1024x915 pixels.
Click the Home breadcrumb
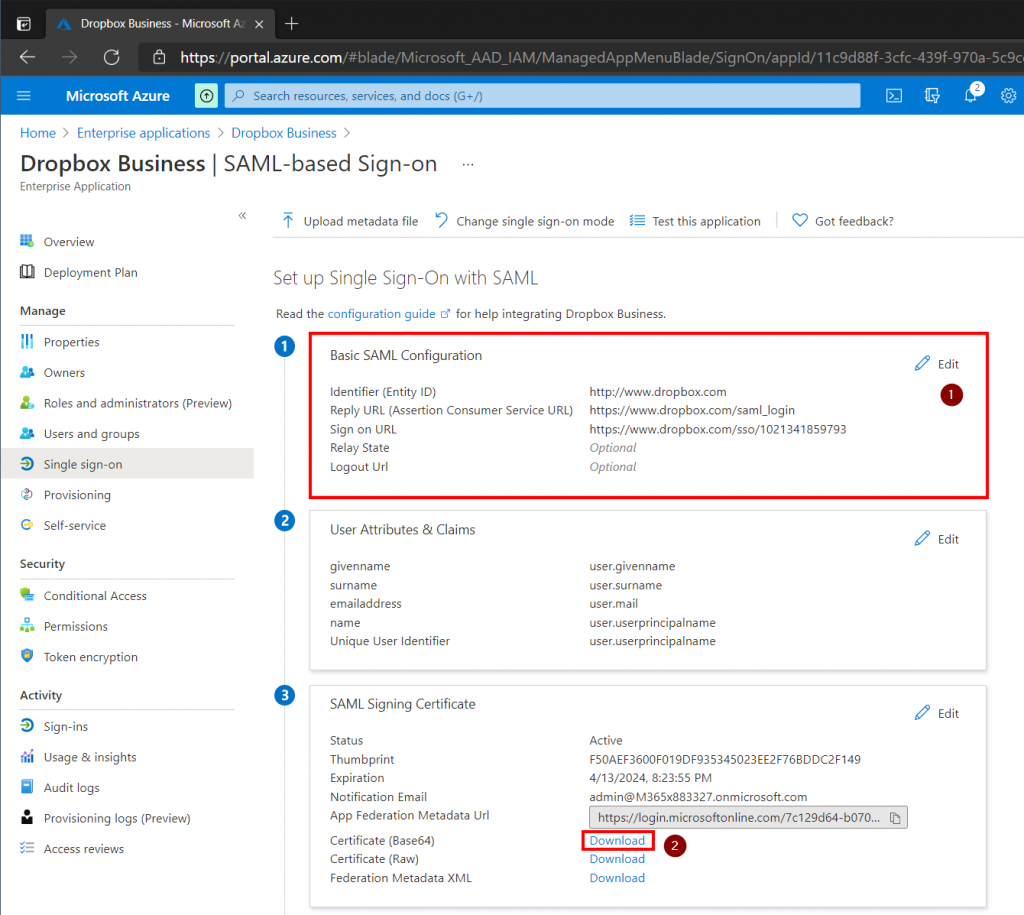pyautogui.click(x=38, y=133)
